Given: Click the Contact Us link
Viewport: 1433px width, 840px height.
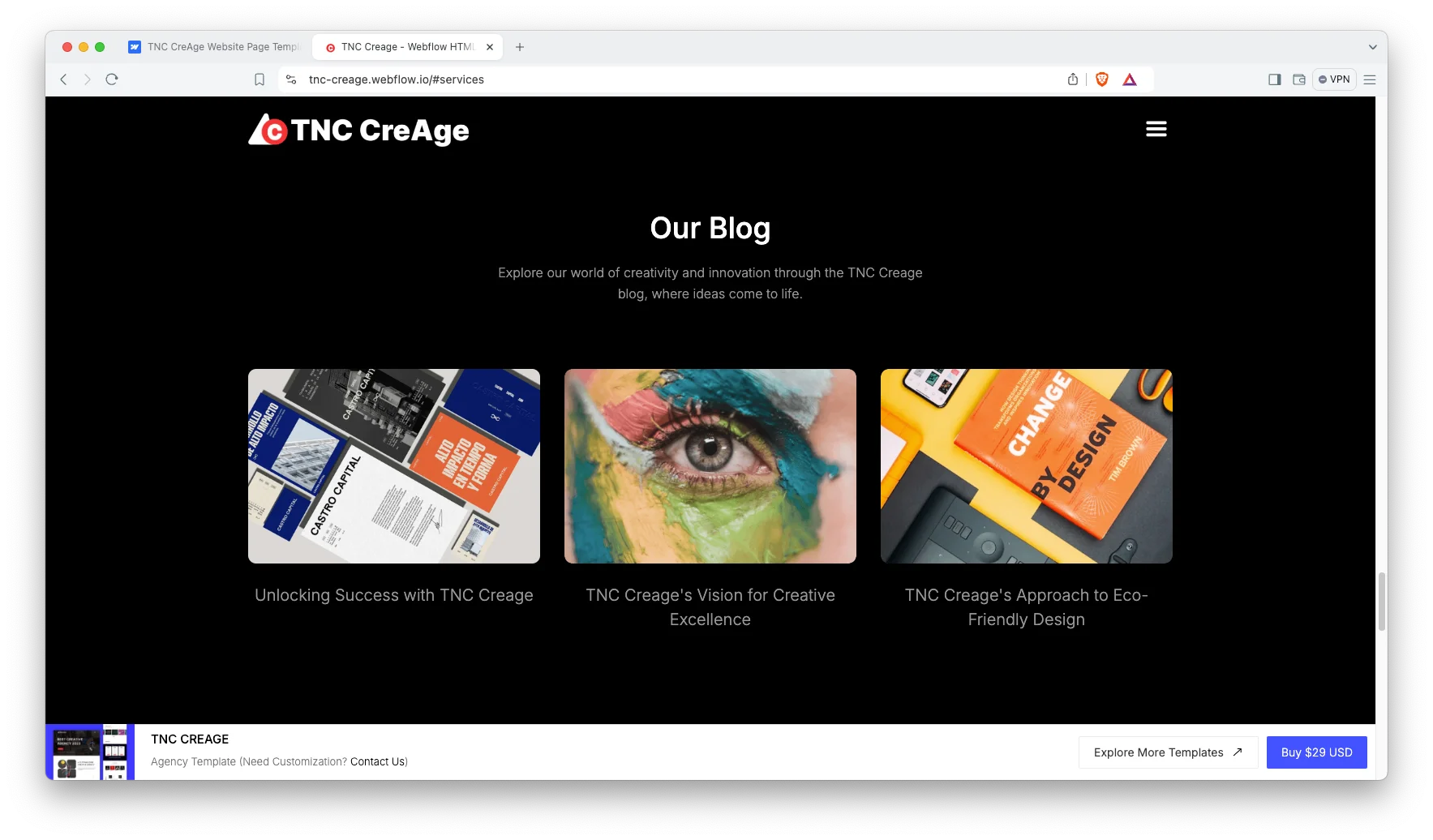Looking at the screenshot, I should pyautogui.click(x=377, y=762).
